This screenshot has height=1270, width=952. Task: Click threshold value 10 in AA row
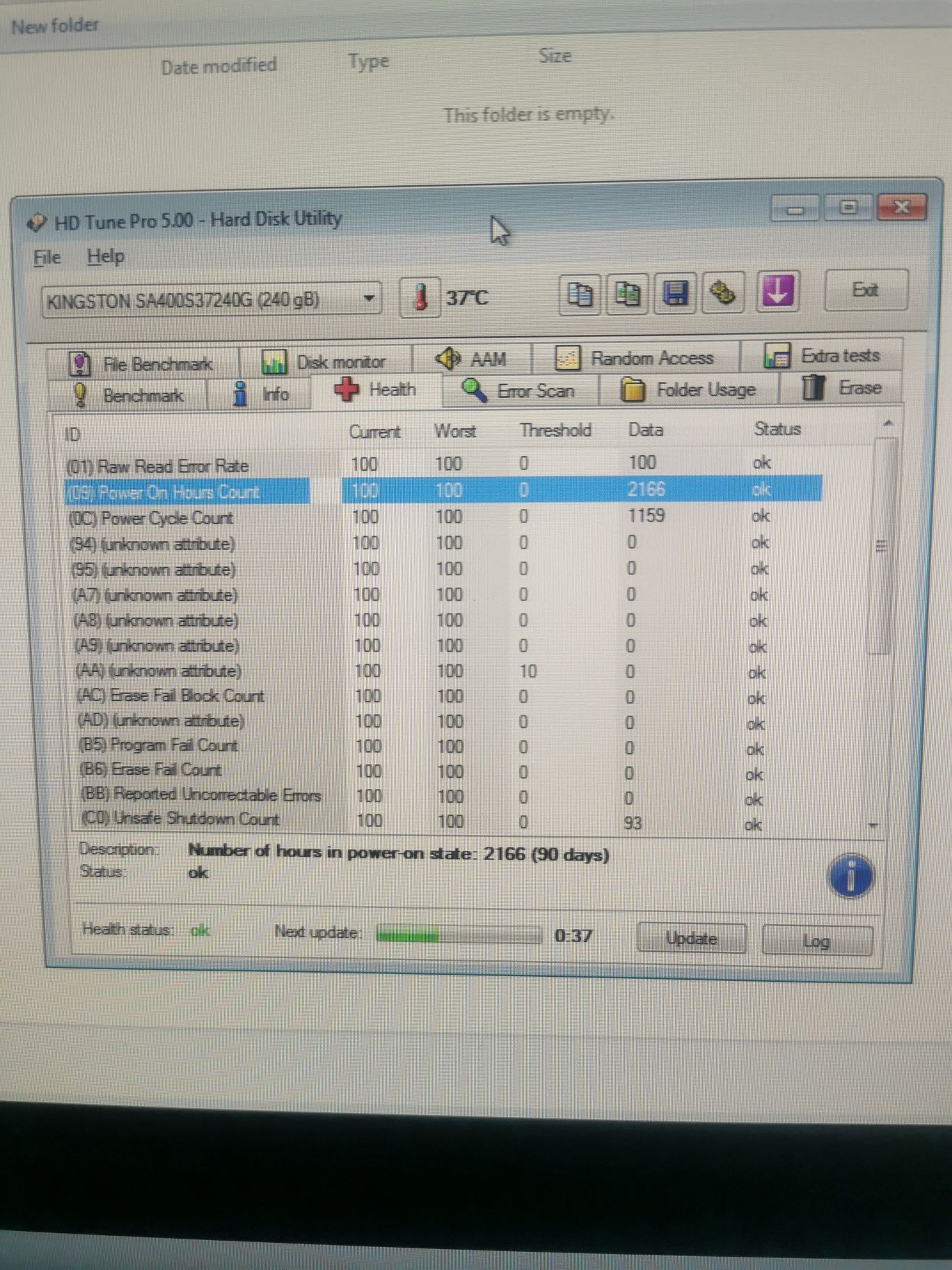(x=527, y=671)
